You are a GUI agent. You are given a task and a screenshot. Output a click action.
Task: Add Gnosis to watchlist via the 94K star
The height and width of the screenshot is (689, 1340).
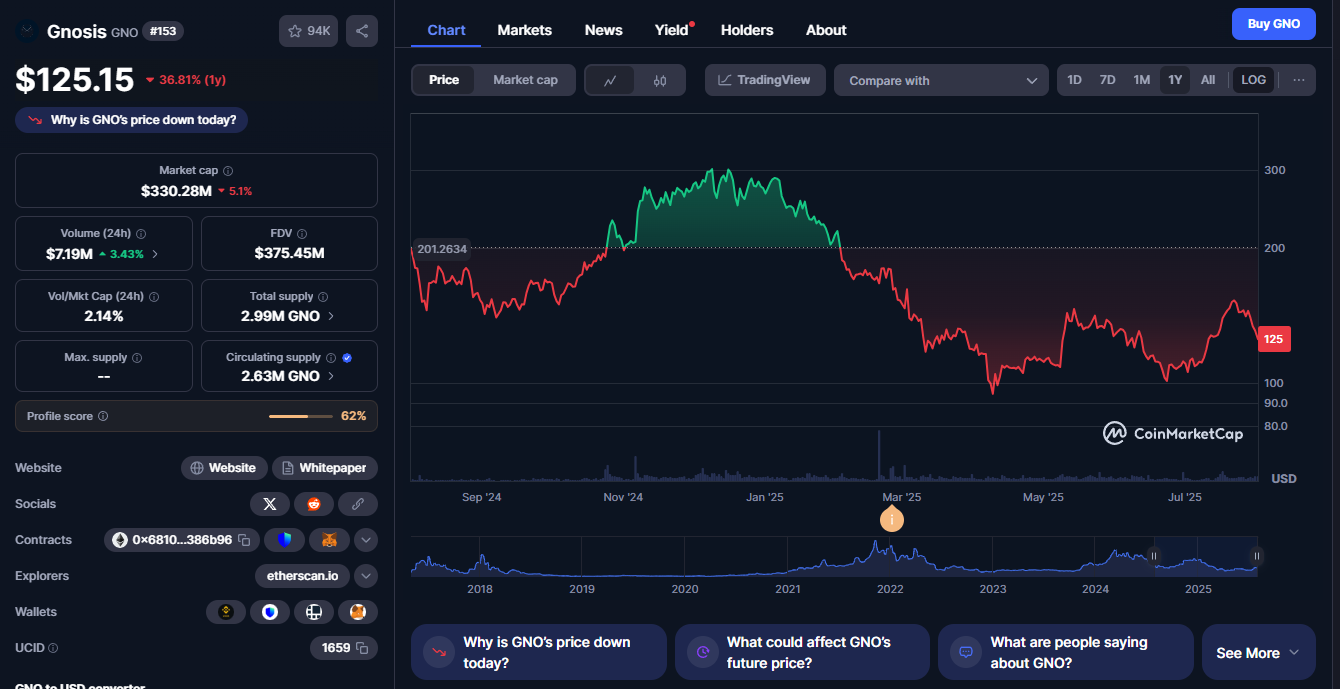click(308, 31)
